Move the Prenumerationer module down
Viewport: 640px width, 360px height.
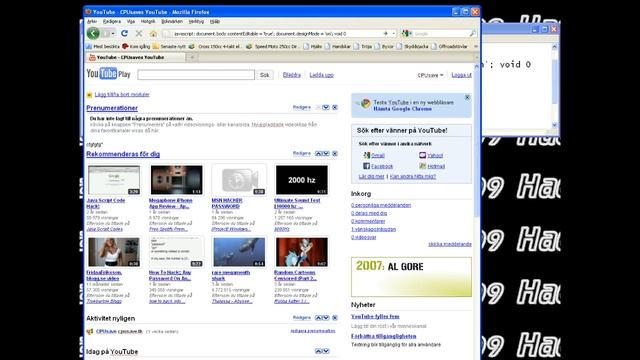point(326,107)
